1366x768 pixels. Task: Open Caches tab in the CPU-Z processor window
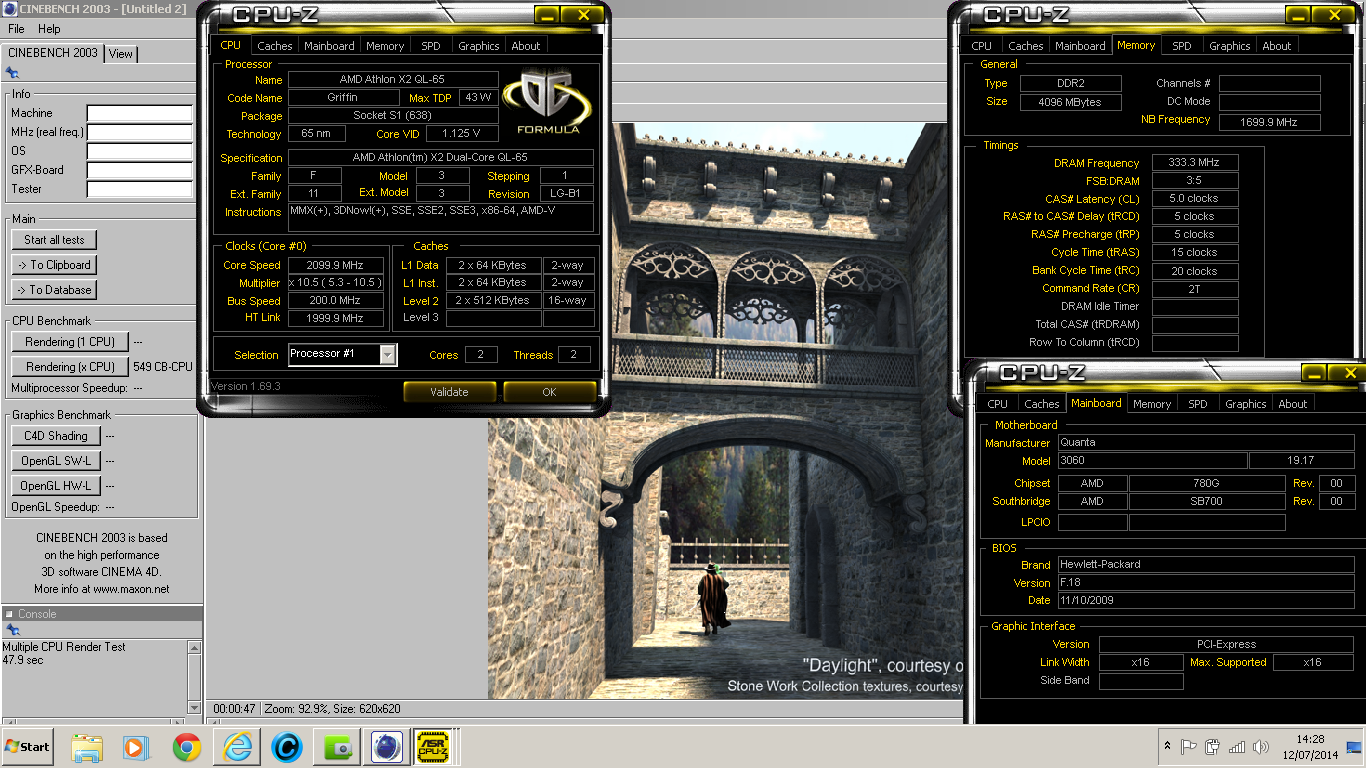pyautogui.click(x=274, y=46)
